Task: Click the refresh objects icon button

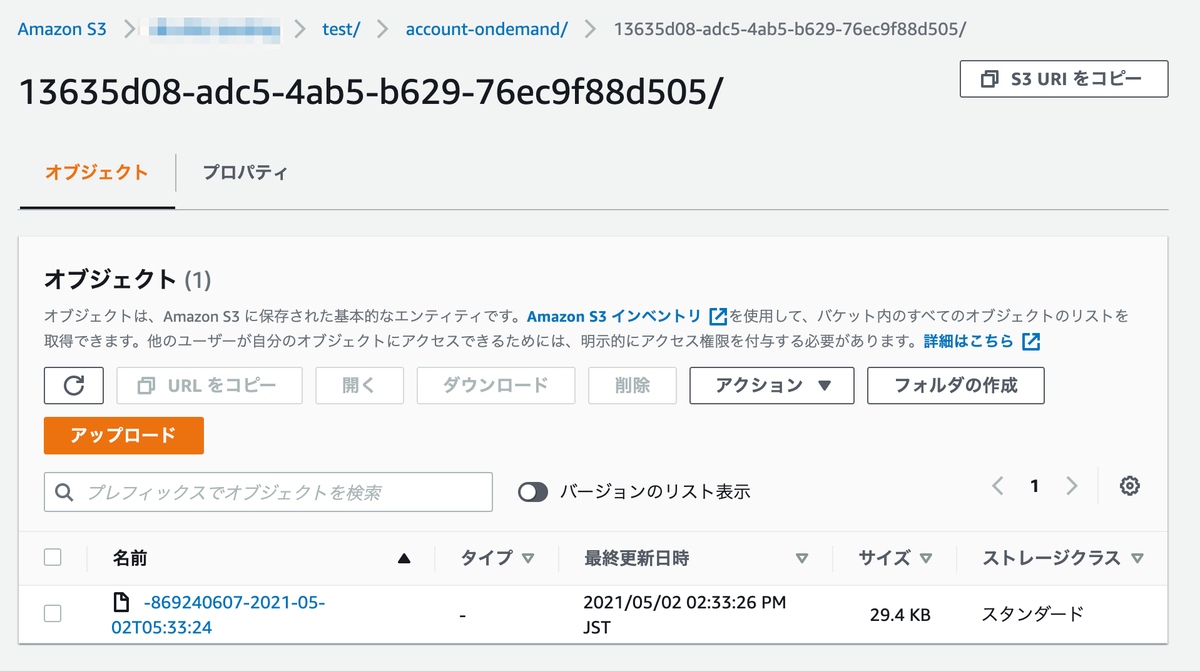Action: pos(74,385)
